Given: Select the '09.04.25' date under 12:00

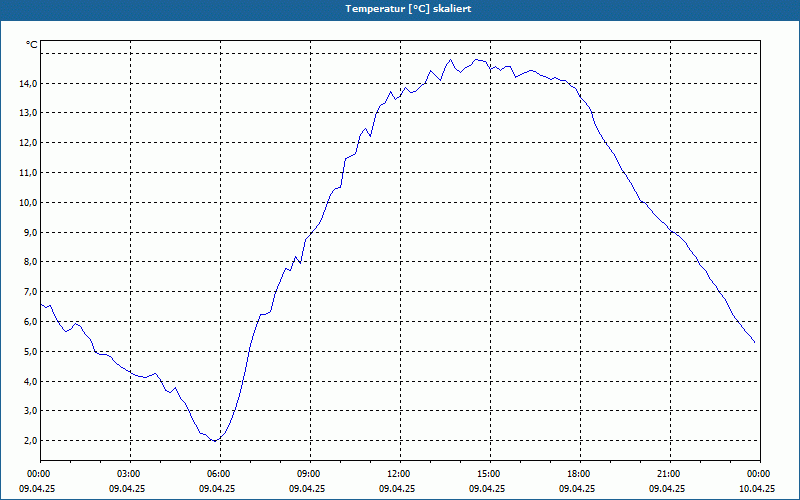Looking at the screenshot, I should (x=397, y=488).
